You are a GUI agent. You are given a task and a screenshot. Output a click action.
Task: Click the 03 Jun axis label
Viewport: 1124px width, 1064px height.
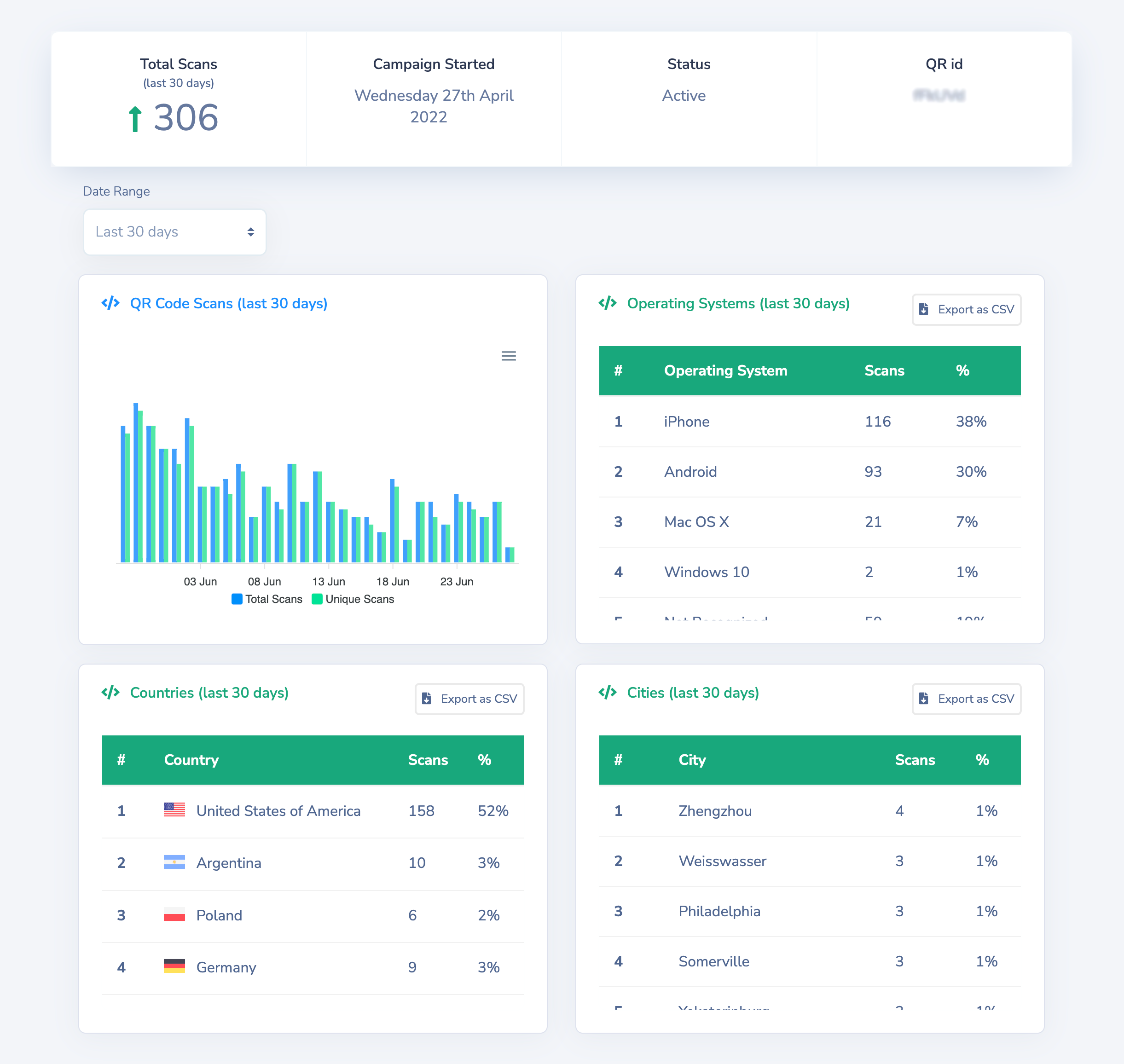tap(200, 581)
